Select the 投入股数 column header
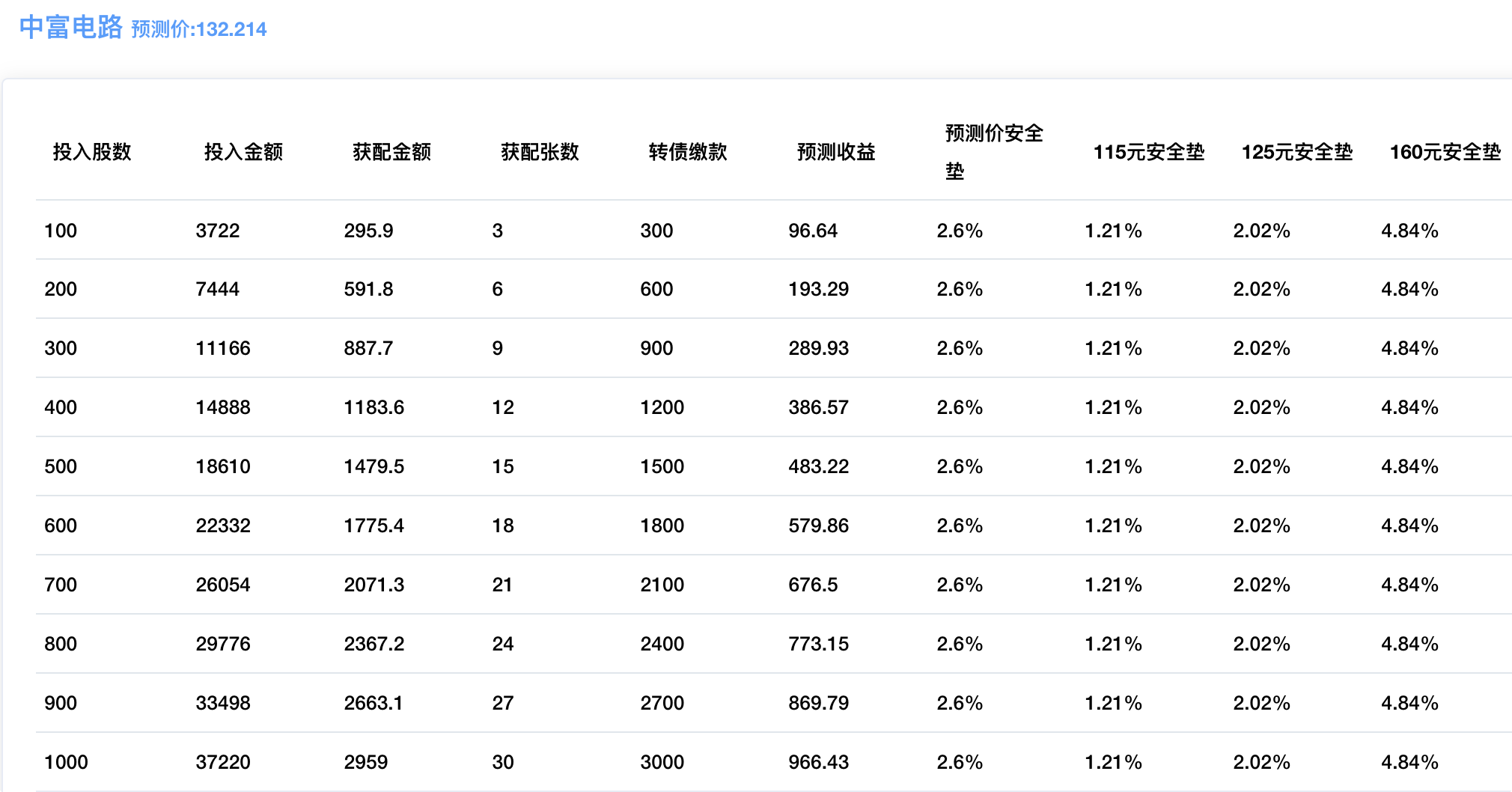 pos(92,152)
